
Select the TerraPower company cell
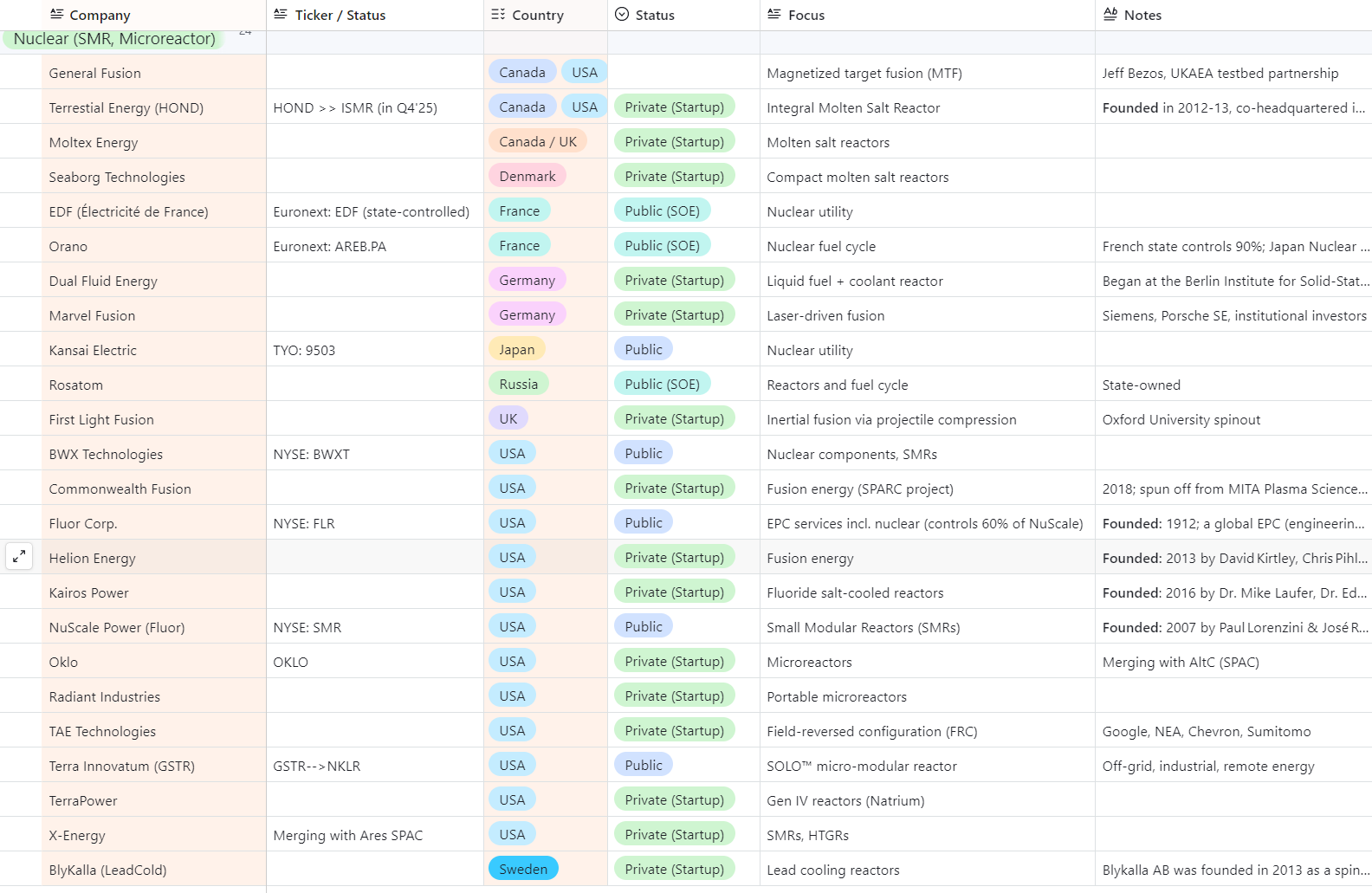tap(154, 799)
